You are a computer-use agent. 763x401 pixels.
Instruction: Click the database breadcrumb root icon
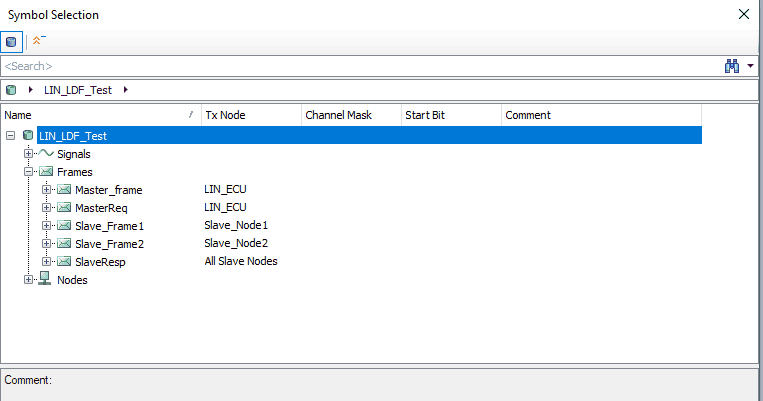[11, 90]
